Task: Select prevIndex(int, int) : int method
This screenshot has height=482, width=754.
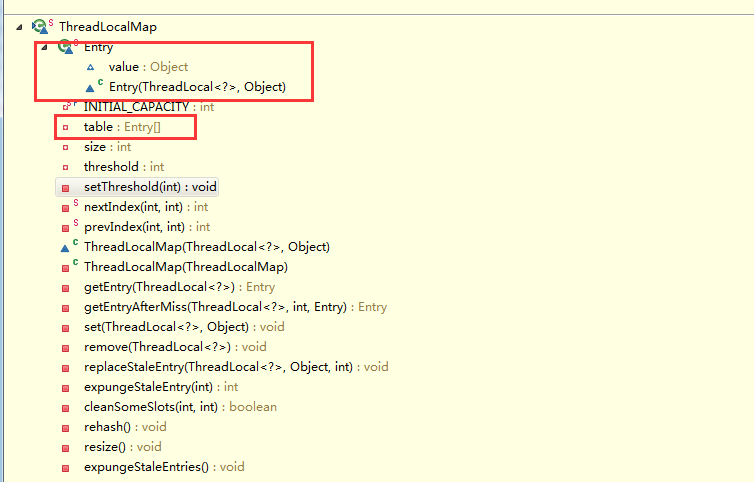Action: [x=147, y=227]
